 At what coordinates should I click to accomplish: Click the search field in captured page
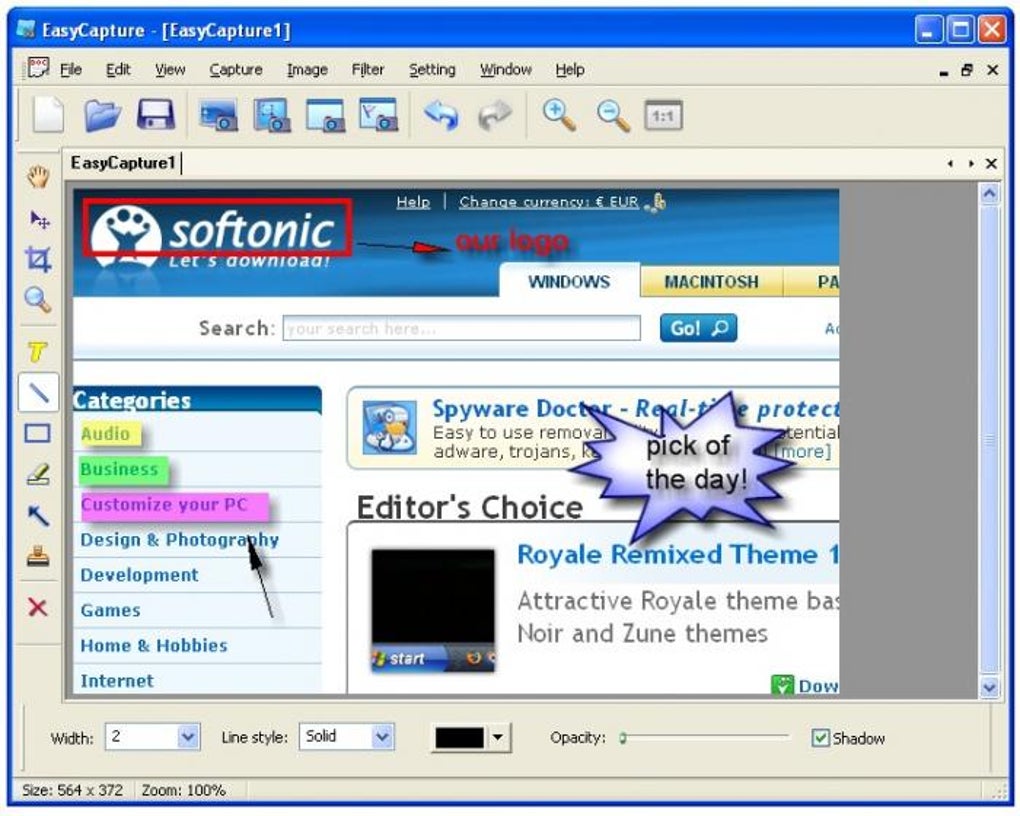click(461, 328)
